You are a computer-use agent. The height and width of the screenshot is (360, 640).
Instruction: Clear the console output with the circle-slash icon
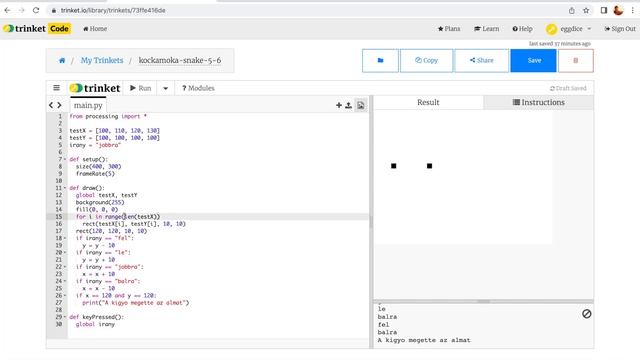(x=587, y=313)
